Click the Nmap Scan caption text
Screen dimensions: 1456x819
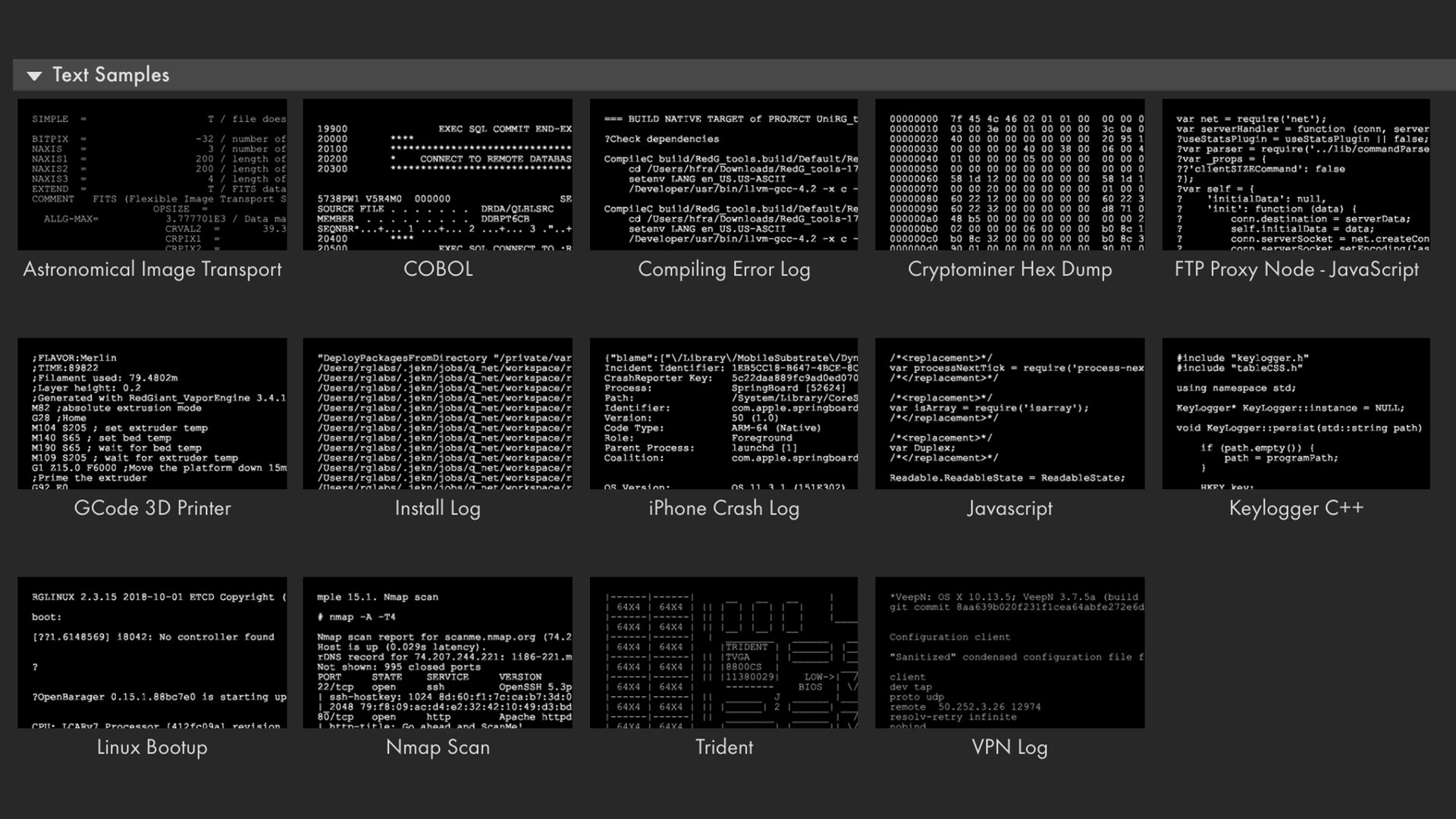[438, 747]
